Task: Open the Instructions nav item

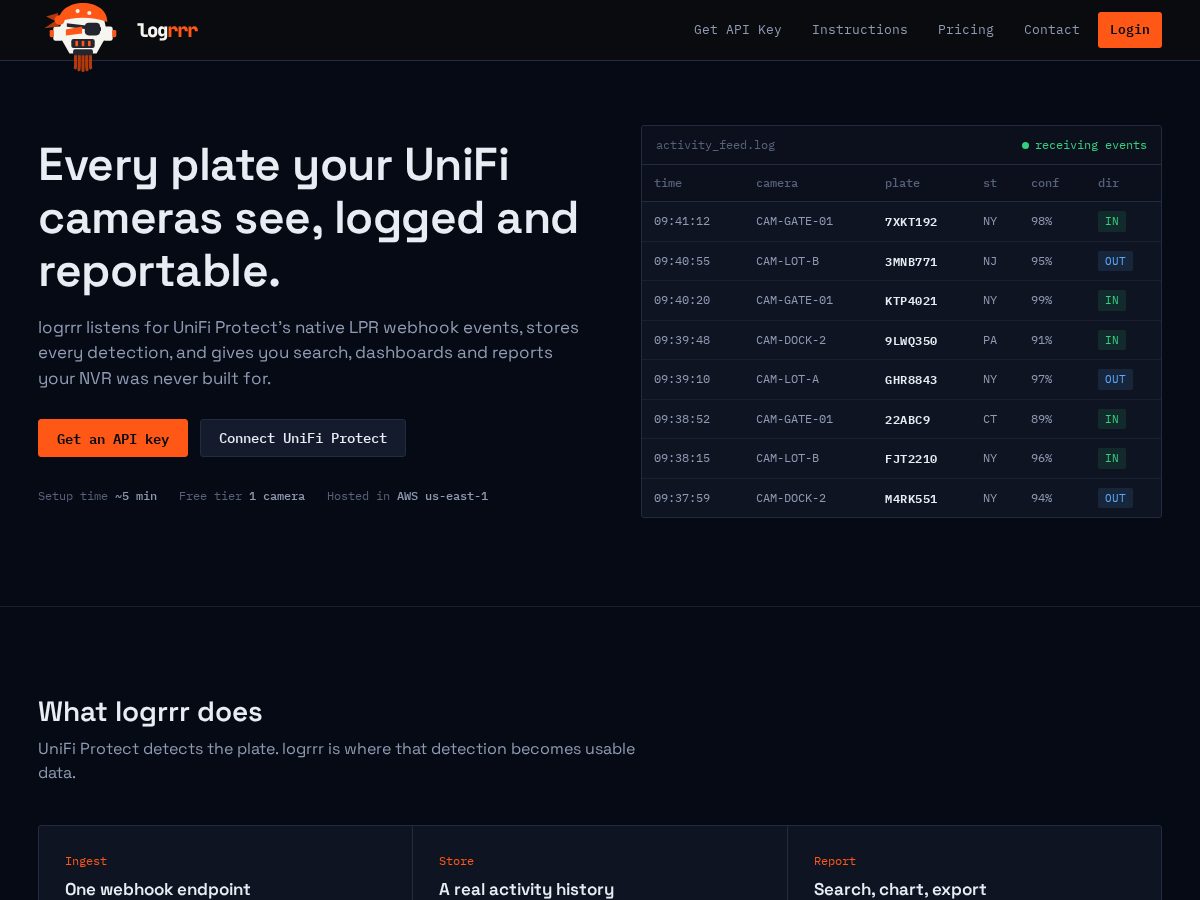Action: click(x=860, y=30)
